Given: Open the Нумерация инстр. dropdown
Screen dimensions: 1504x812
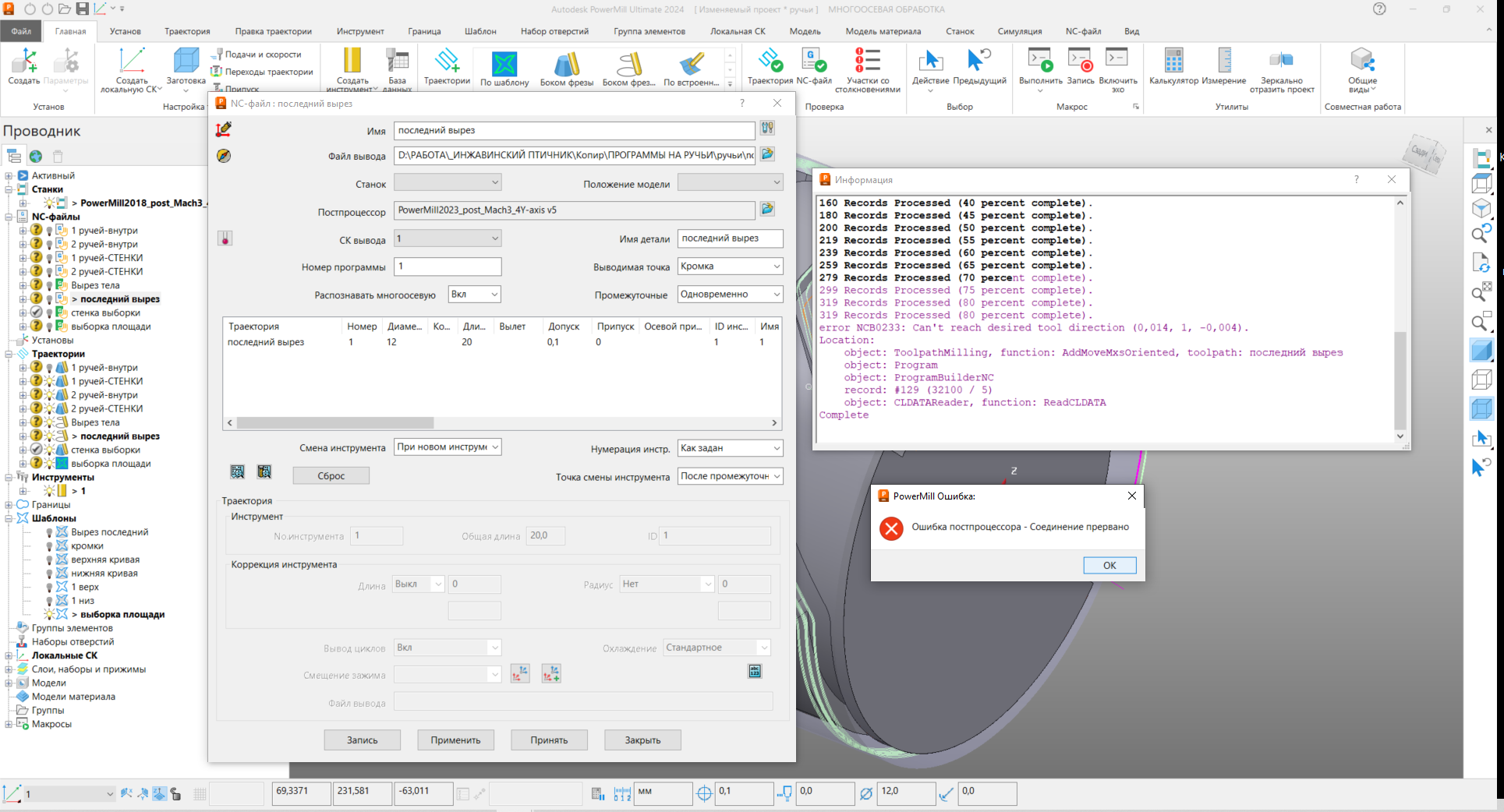Looking at the screenshot, I should tap(730, 448).
